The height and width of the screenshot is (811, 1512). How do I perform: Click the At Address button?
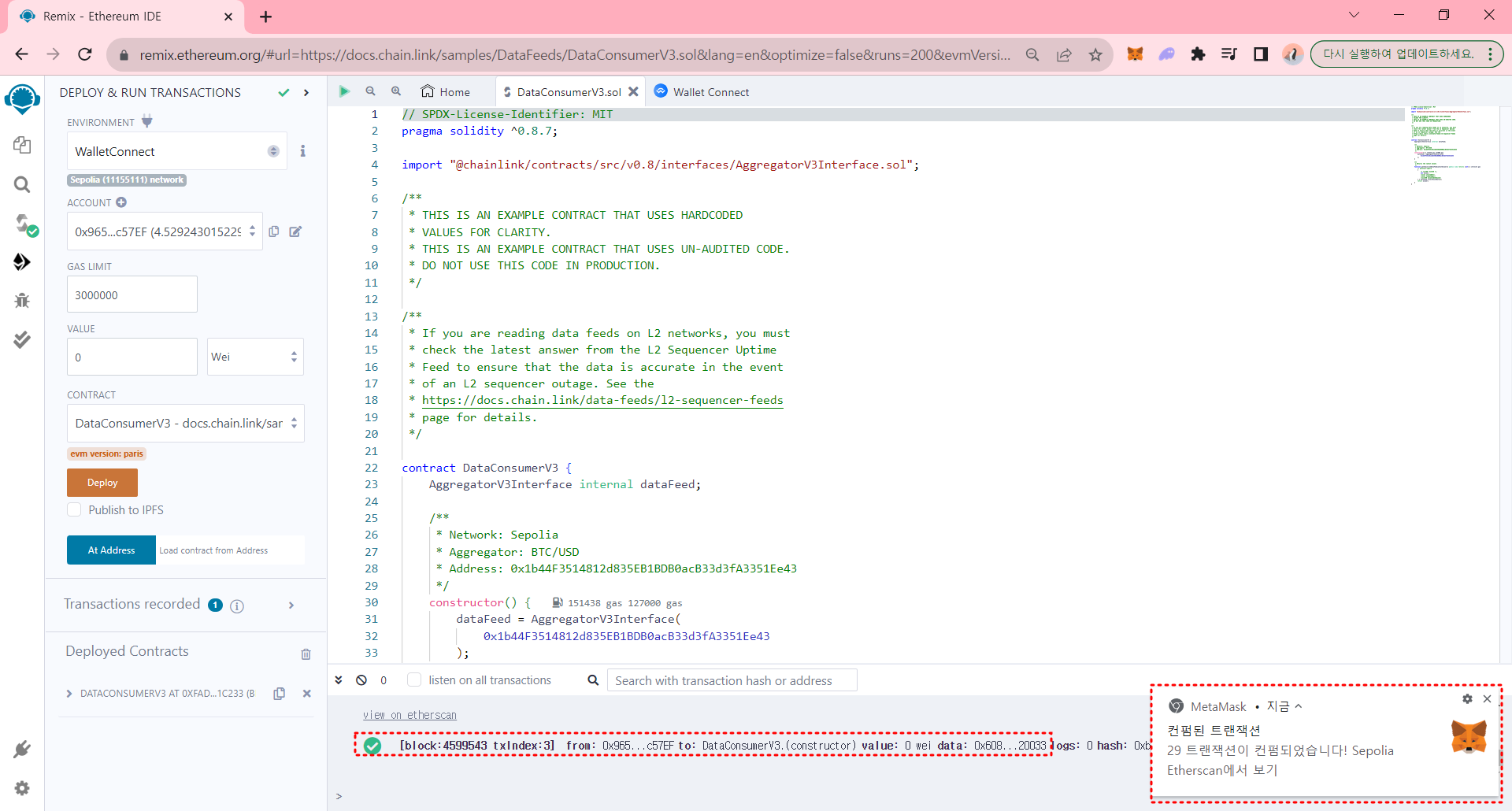click(x=111, y=550)
